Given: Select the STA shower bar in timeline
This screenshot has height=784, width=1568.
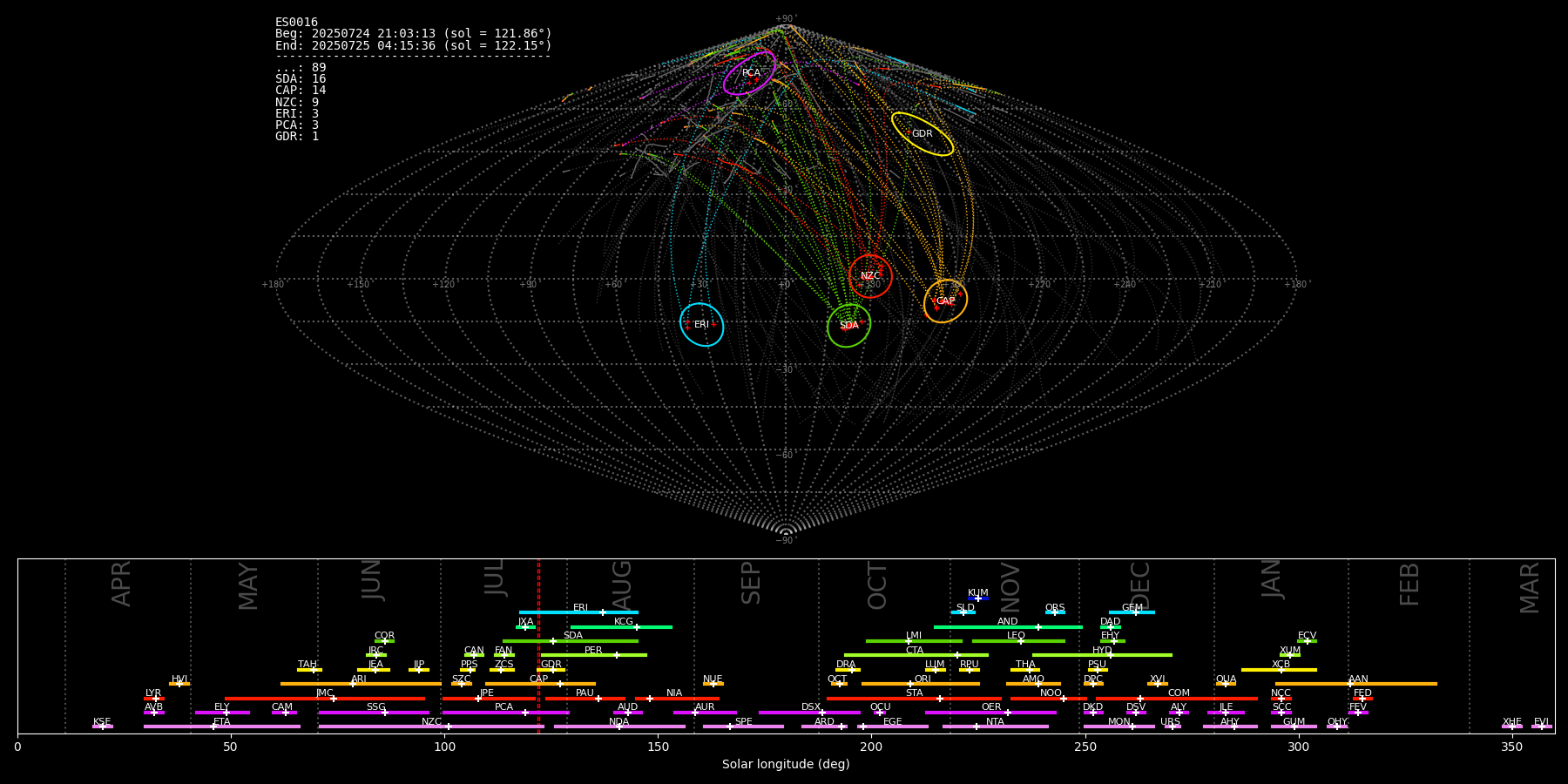Looking at the screenshot, I should [914, 698].
